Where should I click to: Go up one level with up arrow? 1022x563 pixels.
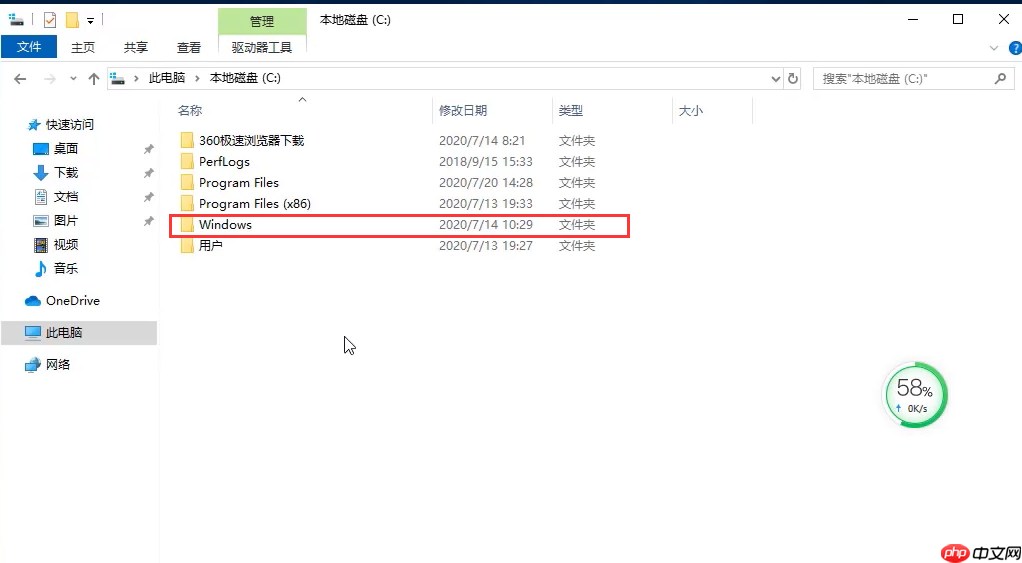click(x=94, y=79)
